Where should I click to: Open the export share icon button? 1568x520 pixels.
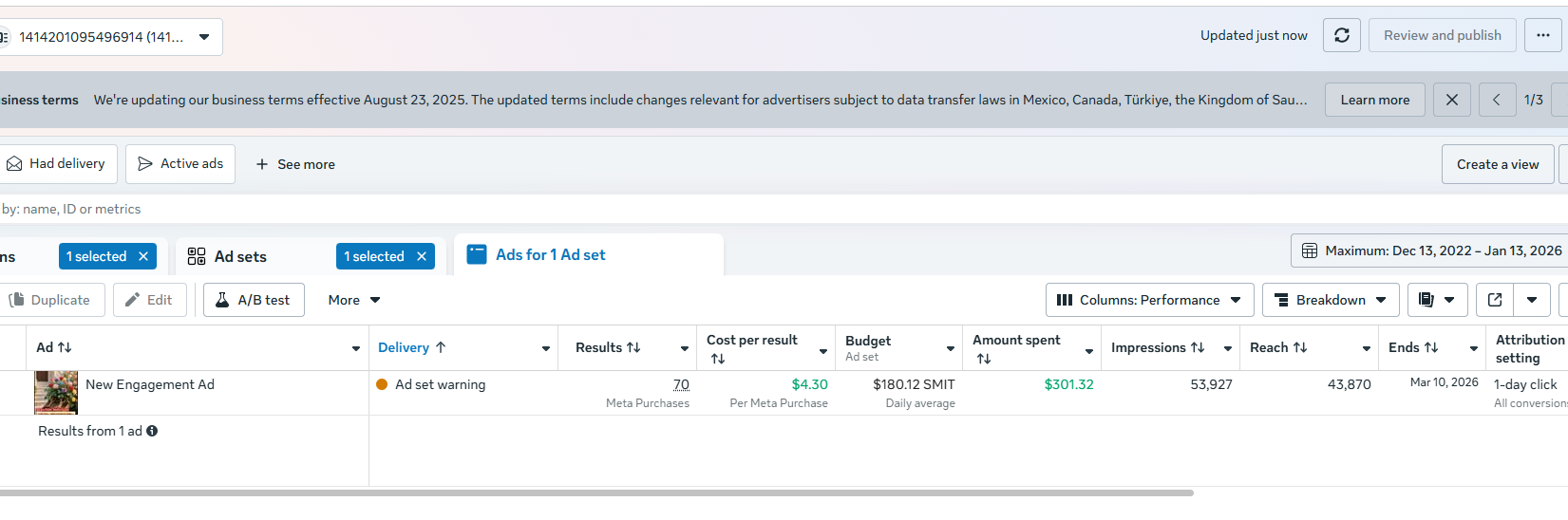(1495, 300)
